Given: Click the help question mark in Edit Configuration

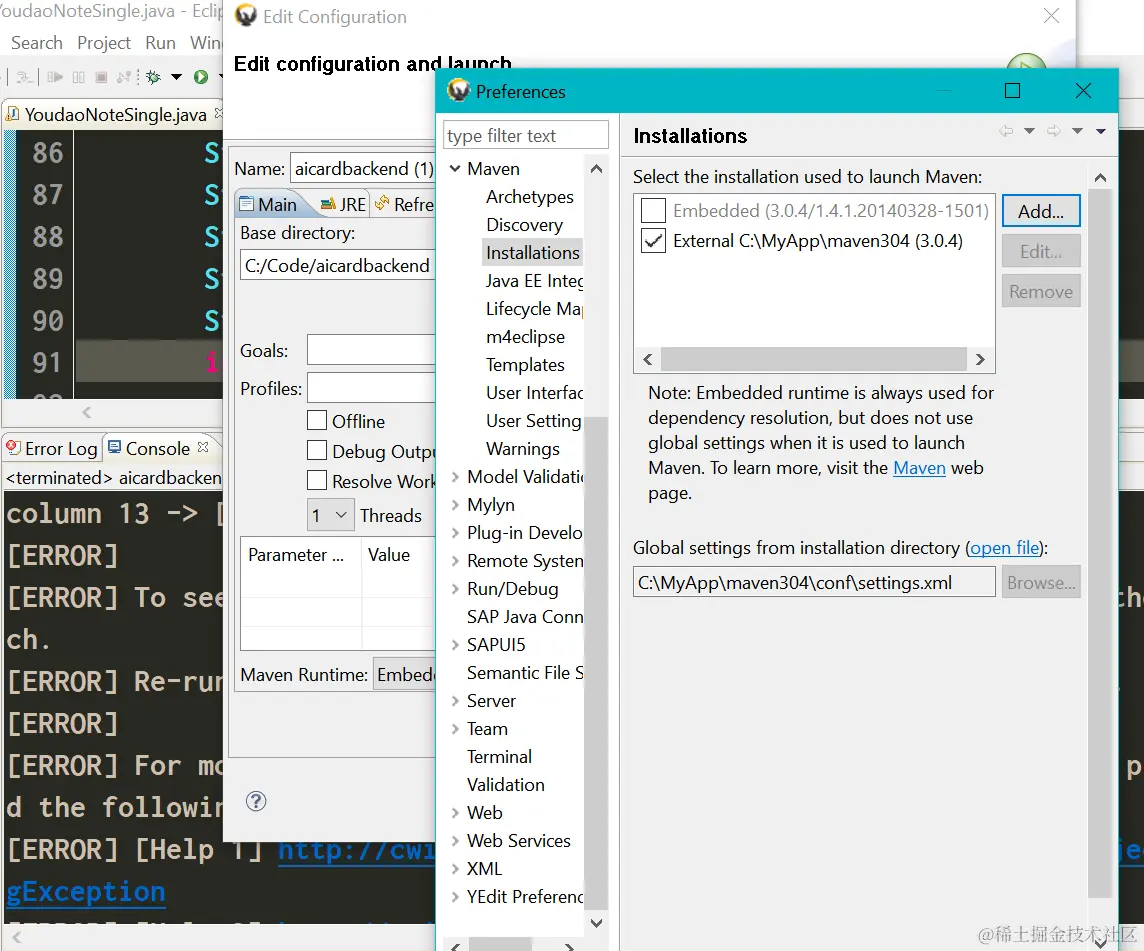Looking at the screenshot, I should click(256, 801).
